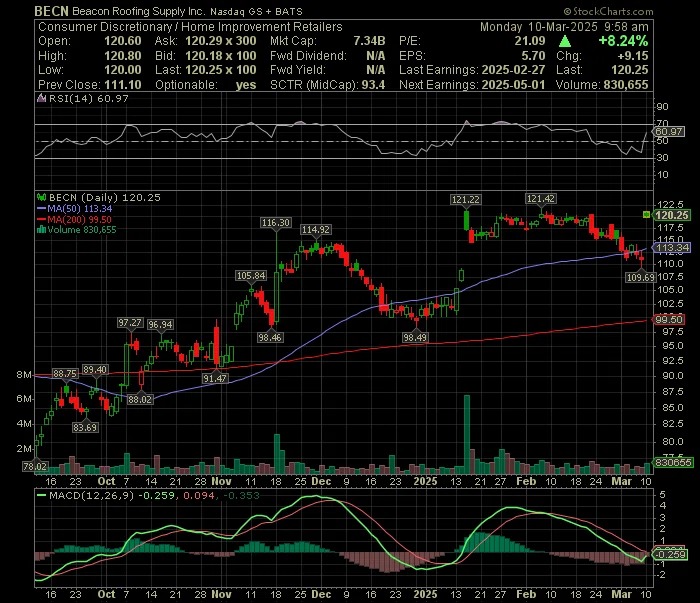Click the MACD signal value 0.094

coord(199,495)
